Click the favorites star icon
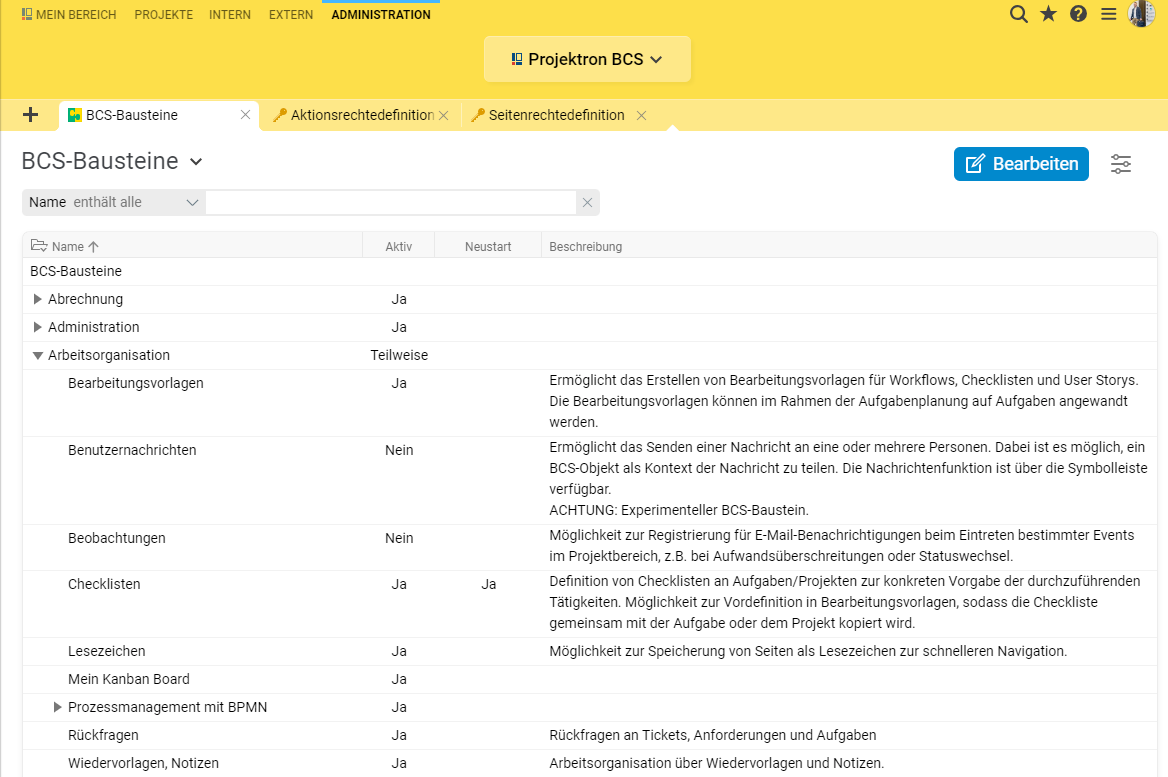 (x=1048, y=14)
